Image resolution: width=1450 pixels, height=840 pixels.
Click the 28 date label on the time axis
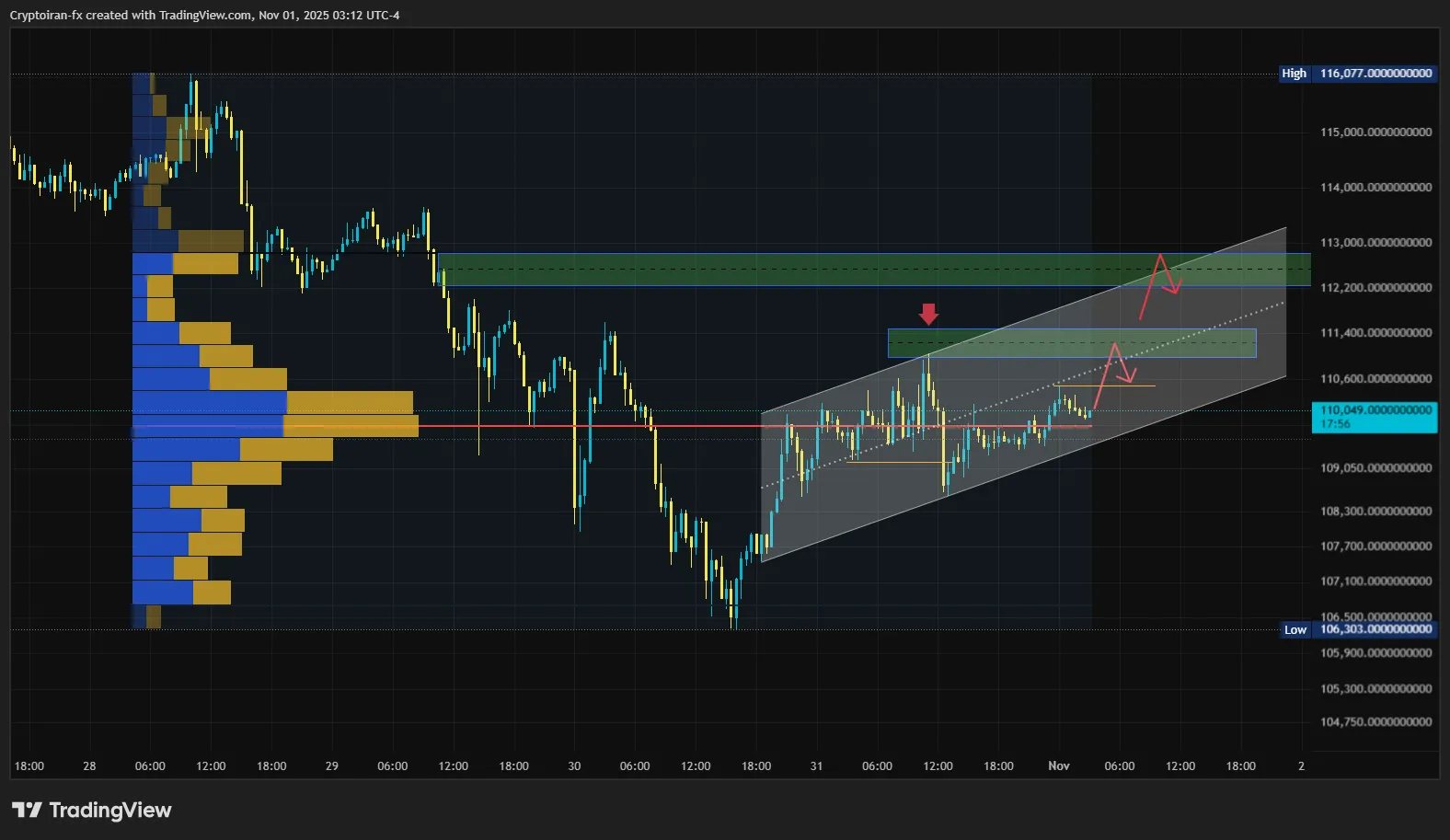[89, 766]
